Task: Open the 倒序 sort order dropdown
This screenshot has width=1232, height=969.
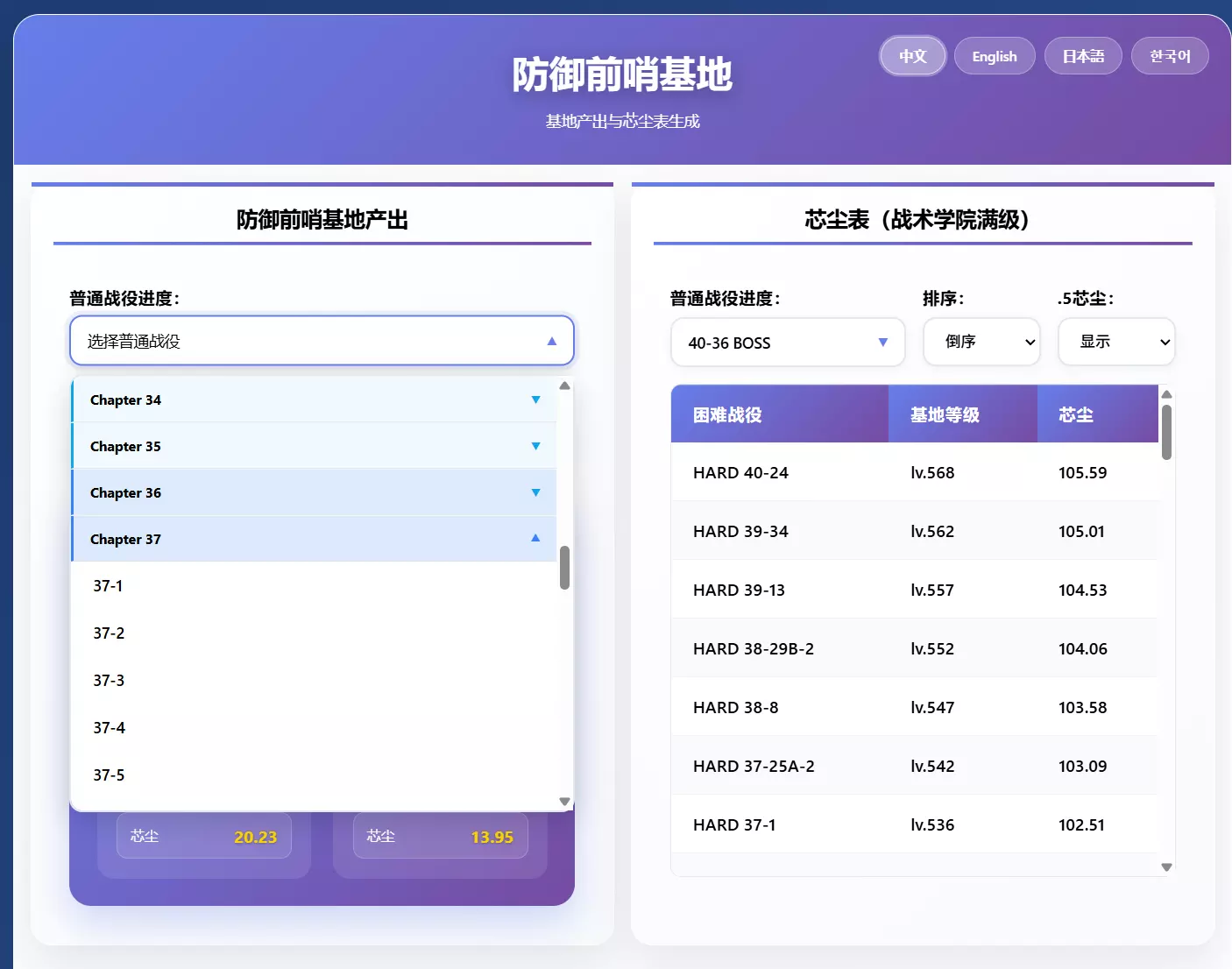Action: [x=981, y=342]
